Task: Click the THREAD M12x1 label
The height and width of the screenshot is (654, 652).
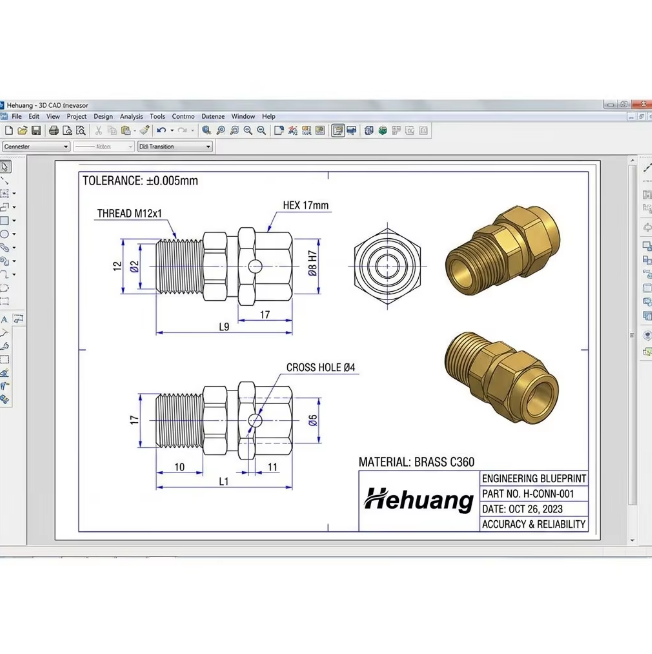Action: [129, 214]
